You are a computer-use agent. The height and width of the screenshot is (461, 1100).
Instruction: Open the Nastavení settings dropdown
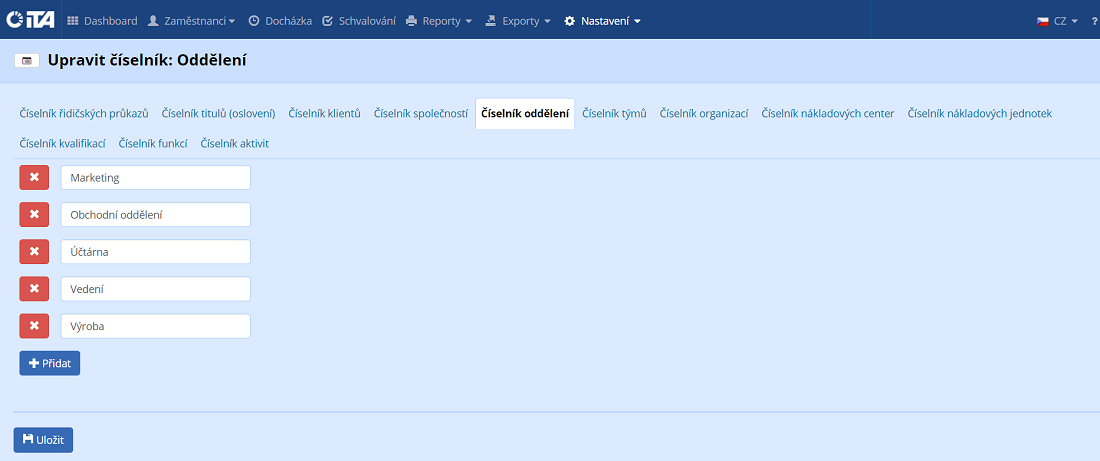(x=603, y=21)
